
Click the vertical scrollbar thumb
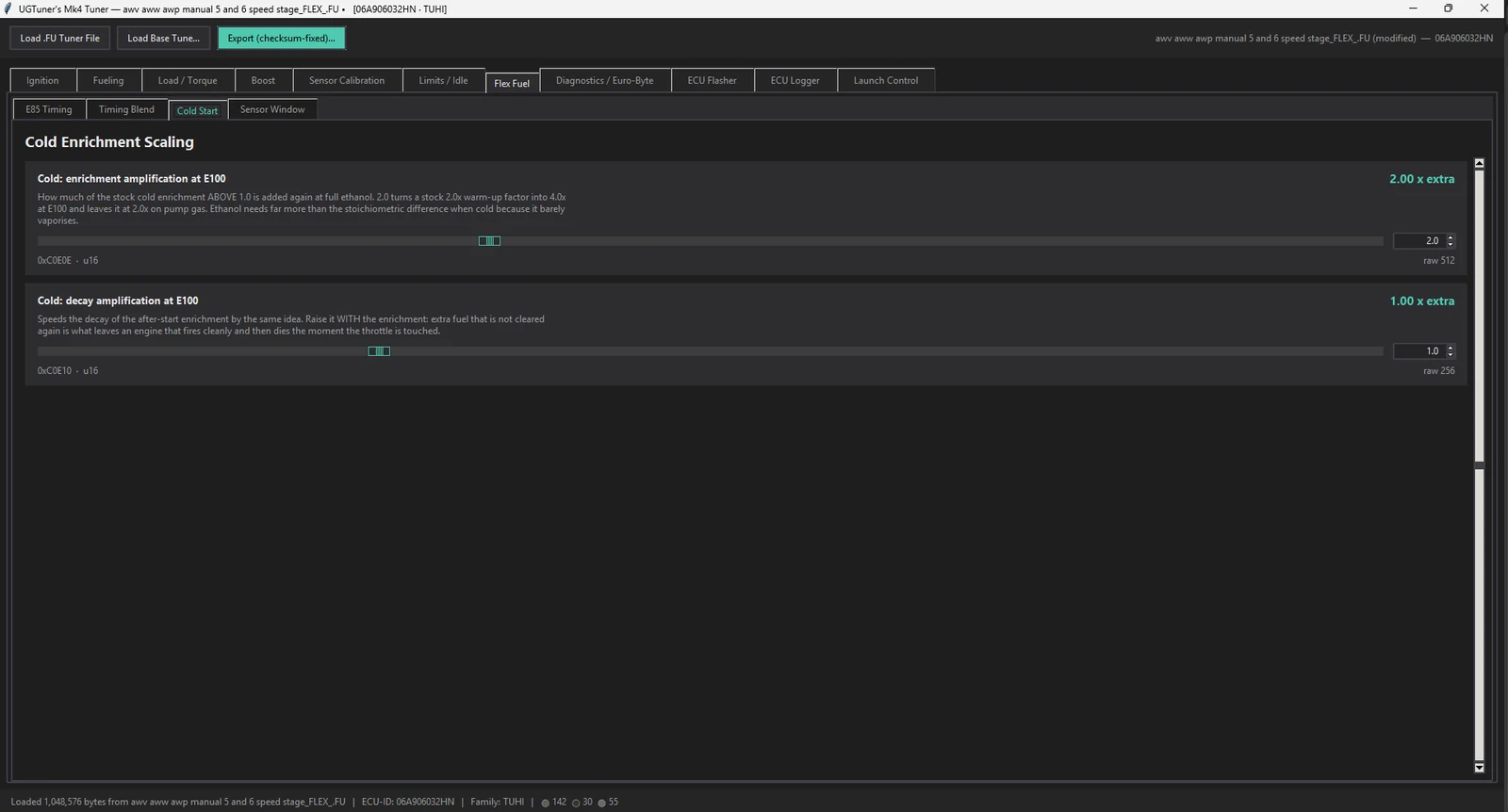1479,465
